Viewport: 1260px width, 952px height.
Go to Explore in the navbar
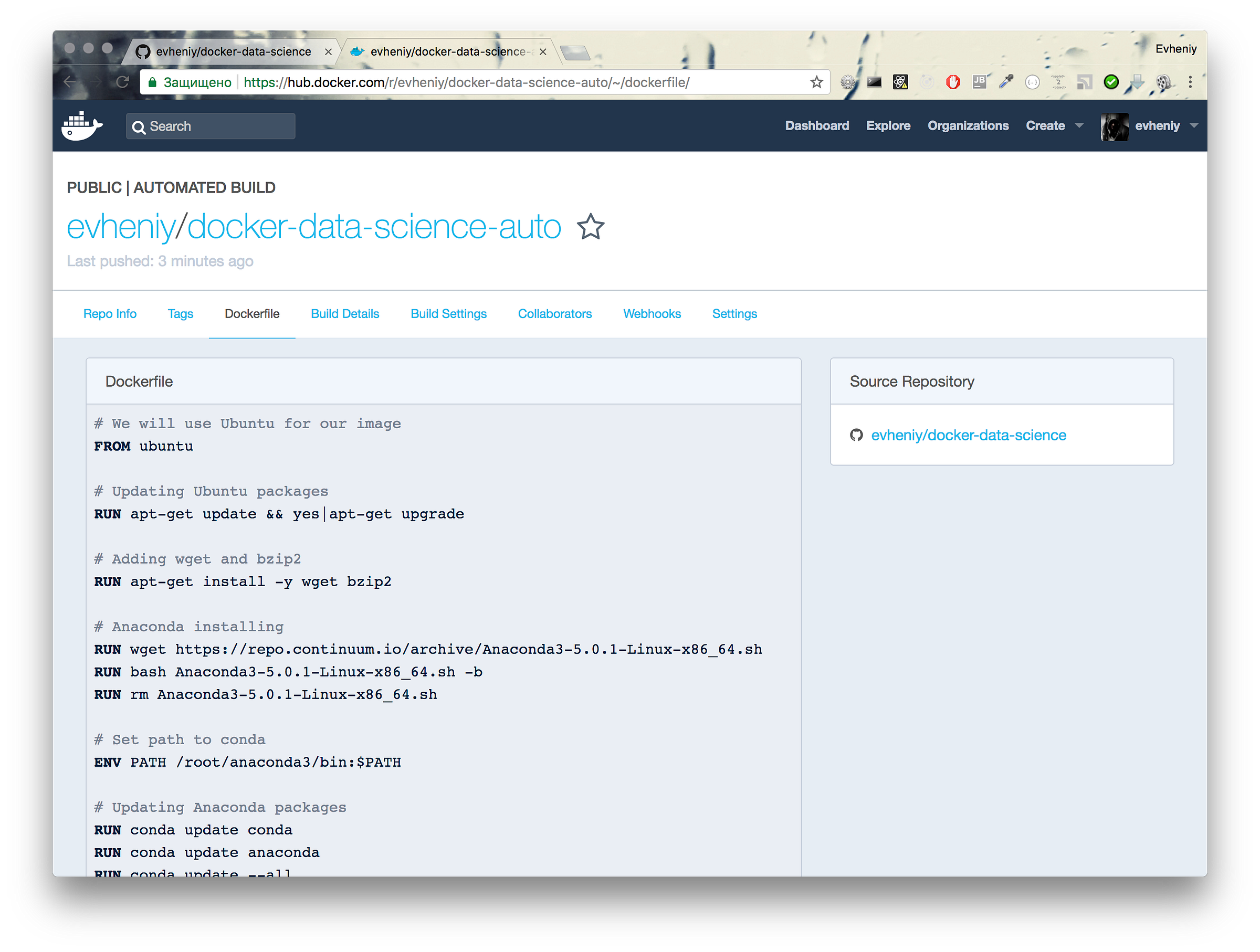(x=888, y=126)
